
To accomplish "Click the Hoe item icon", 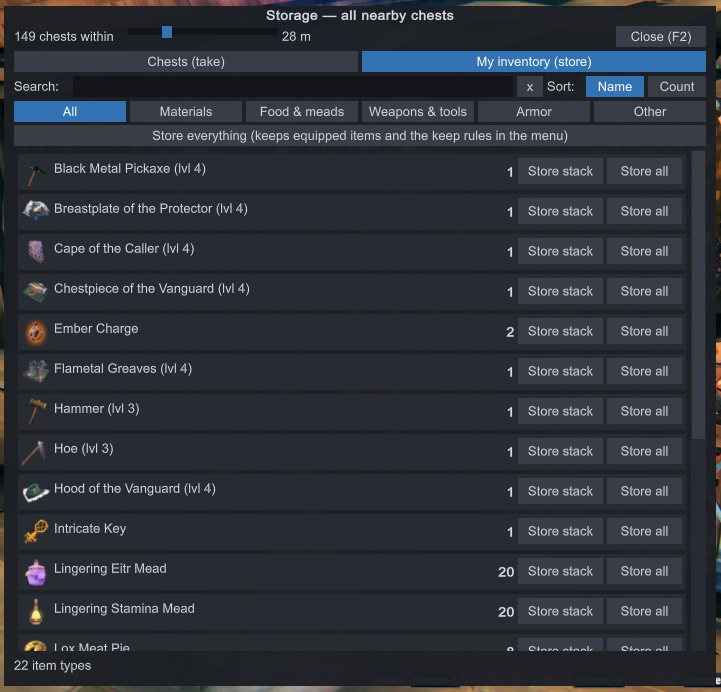I will [36, 452].
